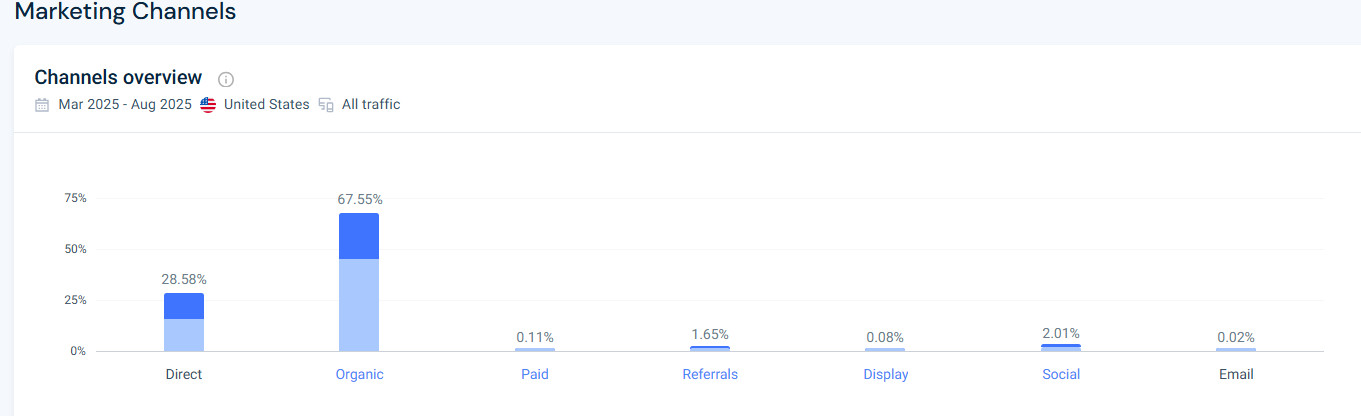Click dark blue segment of Direct bar
Screen dimensions: 1361x416
click(x=184, y=306)
